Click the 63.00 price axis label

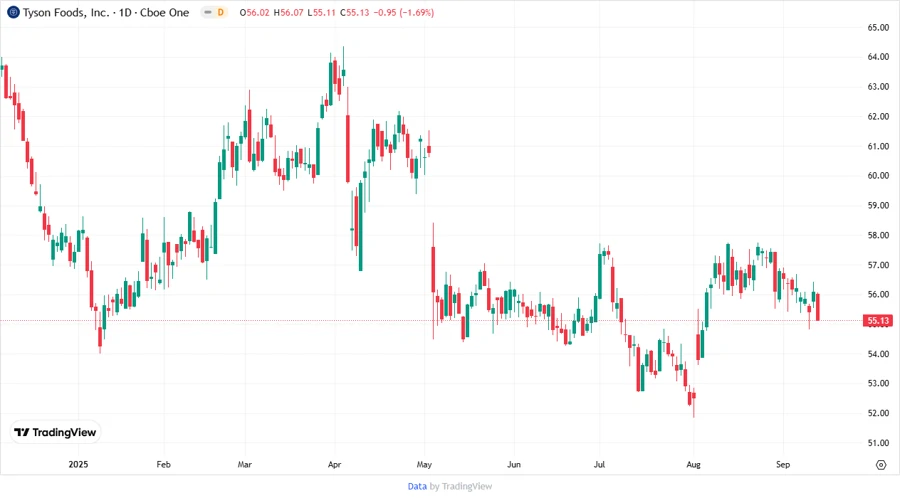[x=878, y=87]
